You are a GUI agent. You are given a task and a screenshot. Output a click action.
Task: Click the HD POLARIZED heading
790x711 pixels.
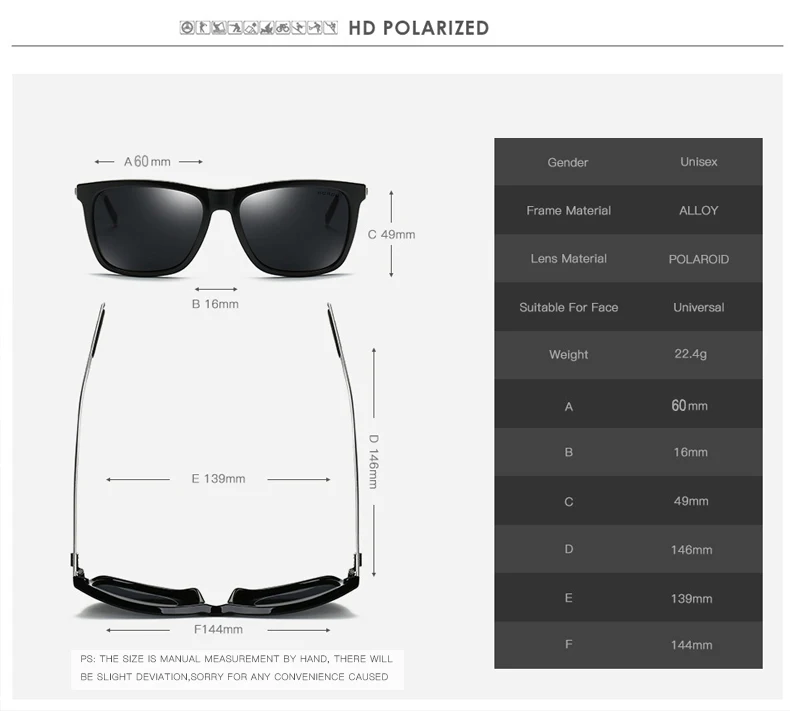coord(419,28)
